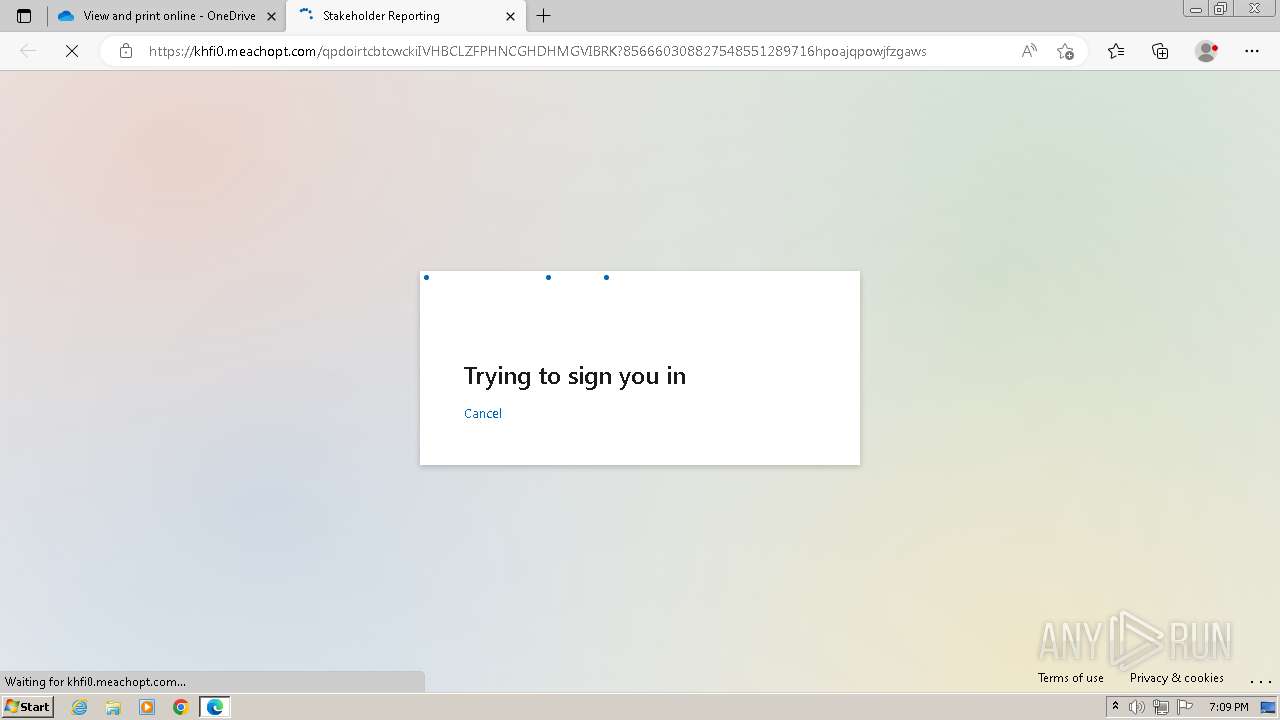Screen dimensions: 1280x720
Task: Open Privacy & cookies link
Action: [1177, 678]
